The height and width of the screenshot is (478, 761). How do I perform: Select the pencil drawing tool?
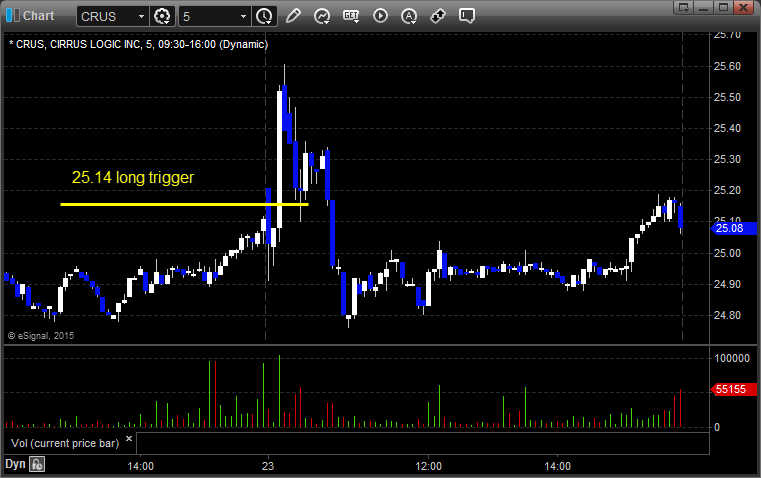[x=293, y=16]
